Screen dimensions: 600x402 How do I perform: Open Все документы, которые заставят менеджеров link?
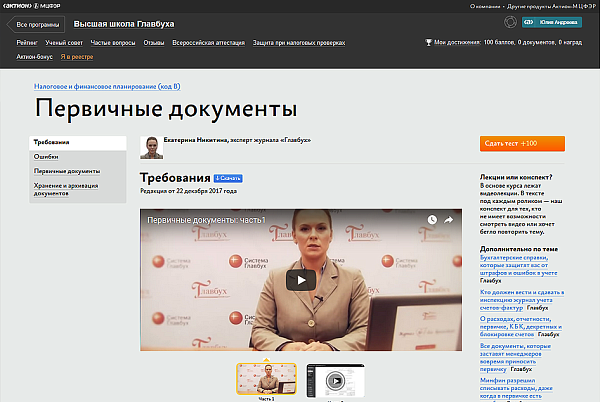coord(515,358)
